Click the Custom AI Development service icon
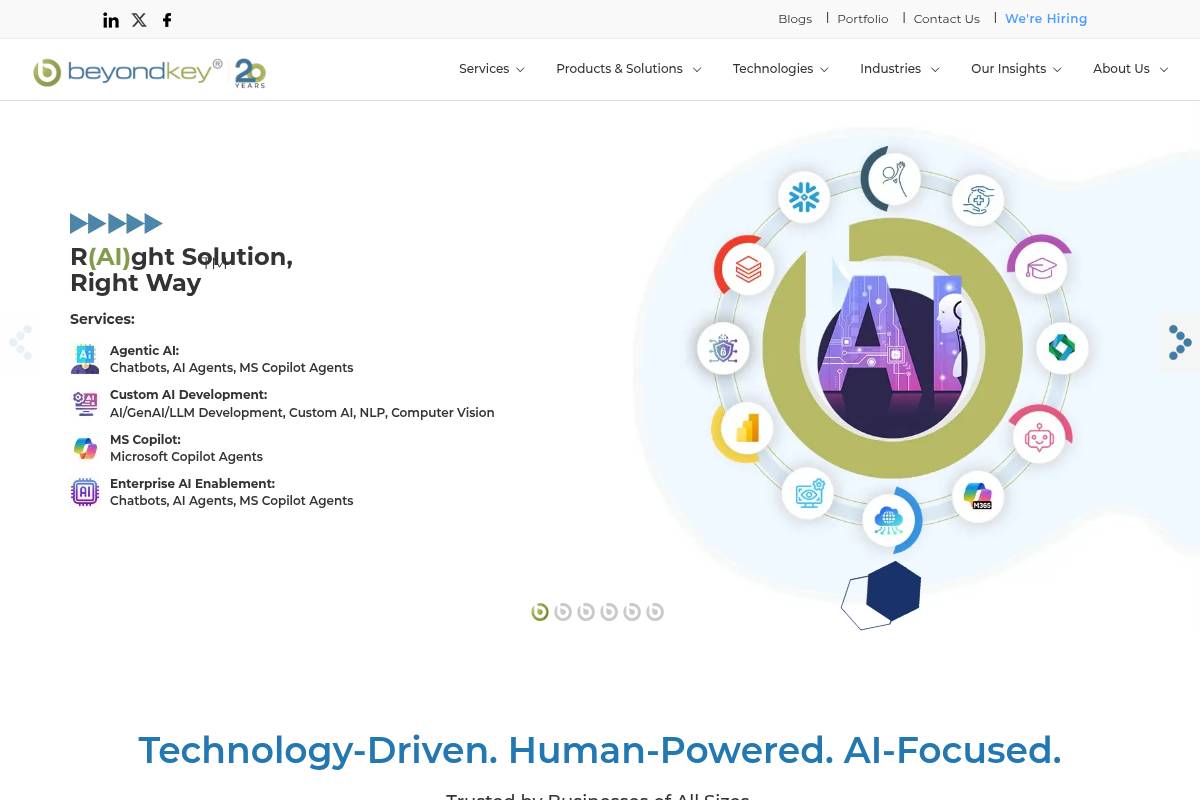 click(85, 403)
